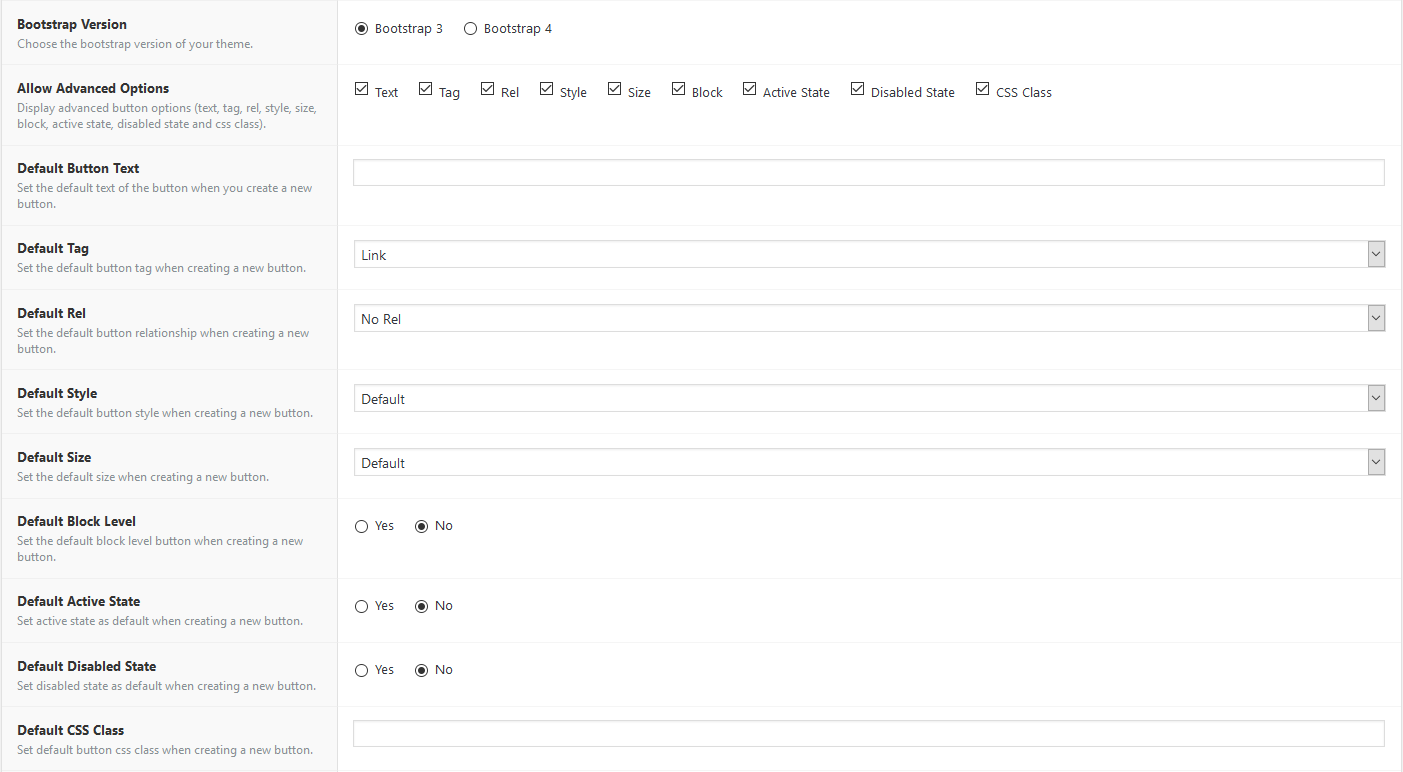The image size is (1403, 772).
Task: Open the Default Style dropdown
Action: pyautogui.click(x=869, y=399)
